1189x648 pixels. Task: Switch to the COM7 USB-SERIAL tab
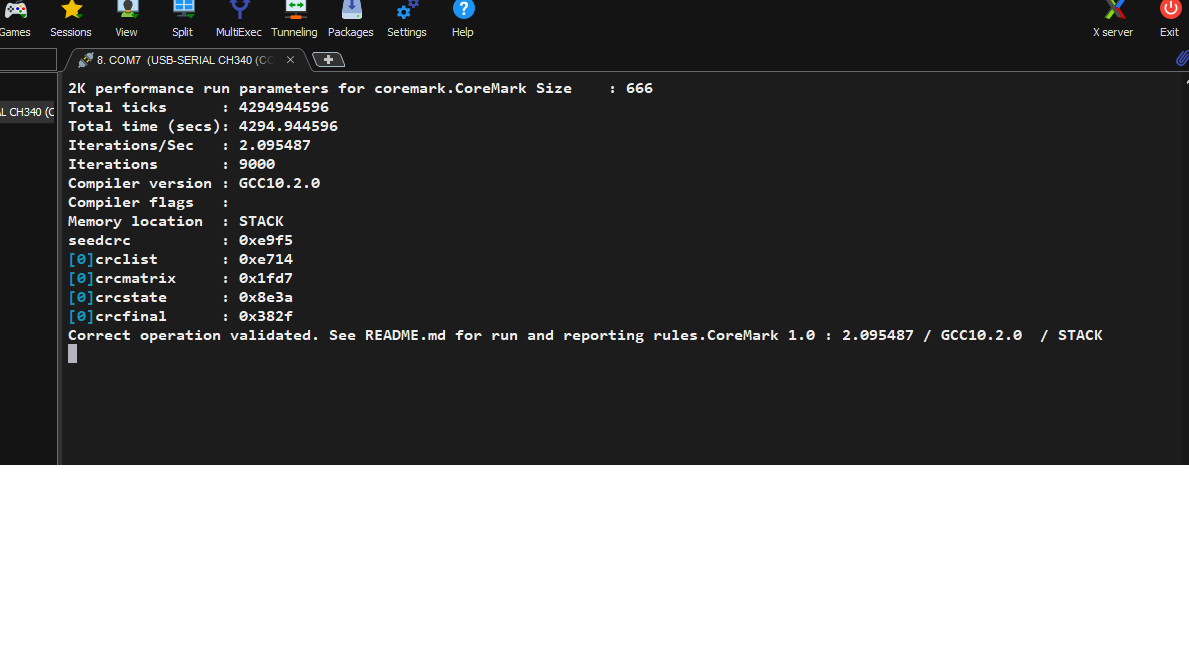(x=180, y=60)
